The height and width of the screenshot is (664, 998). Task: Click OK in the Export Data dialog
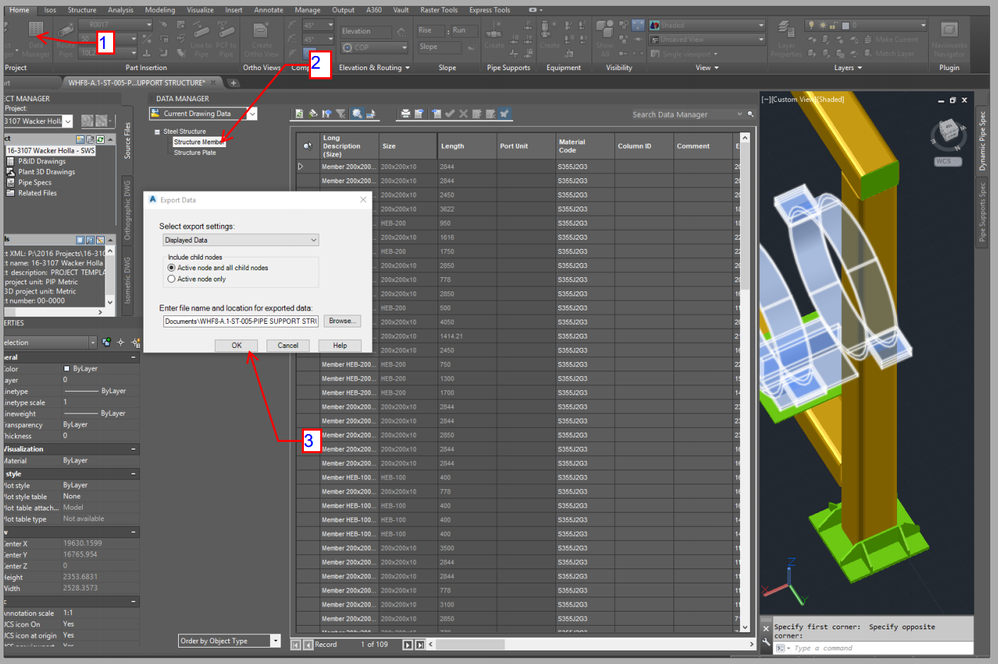coord(236,345)
